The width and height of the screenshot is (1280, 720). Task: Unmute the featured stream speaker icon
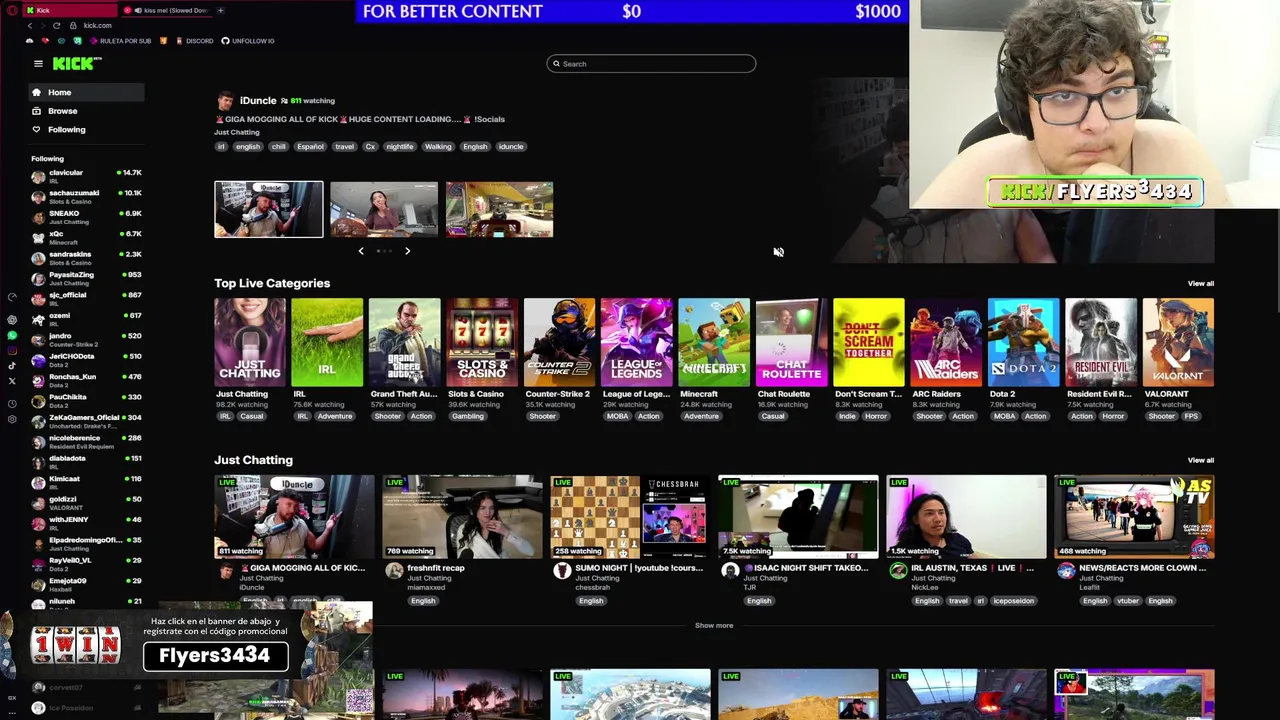778,252
